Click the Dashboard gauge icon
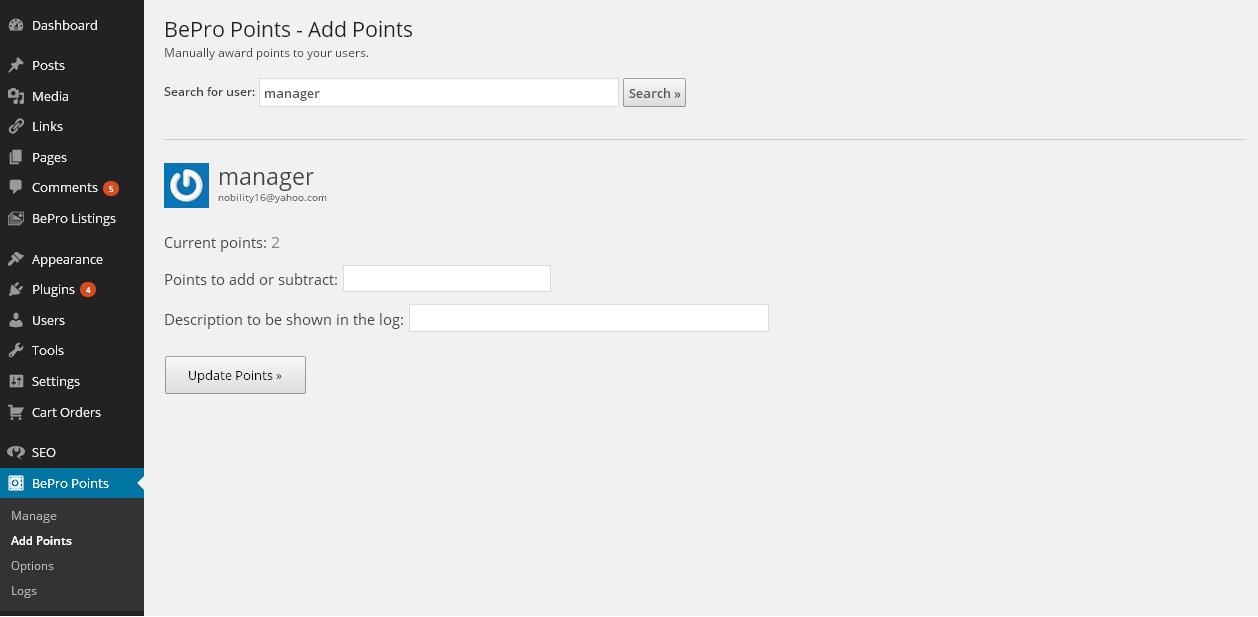 16,25
